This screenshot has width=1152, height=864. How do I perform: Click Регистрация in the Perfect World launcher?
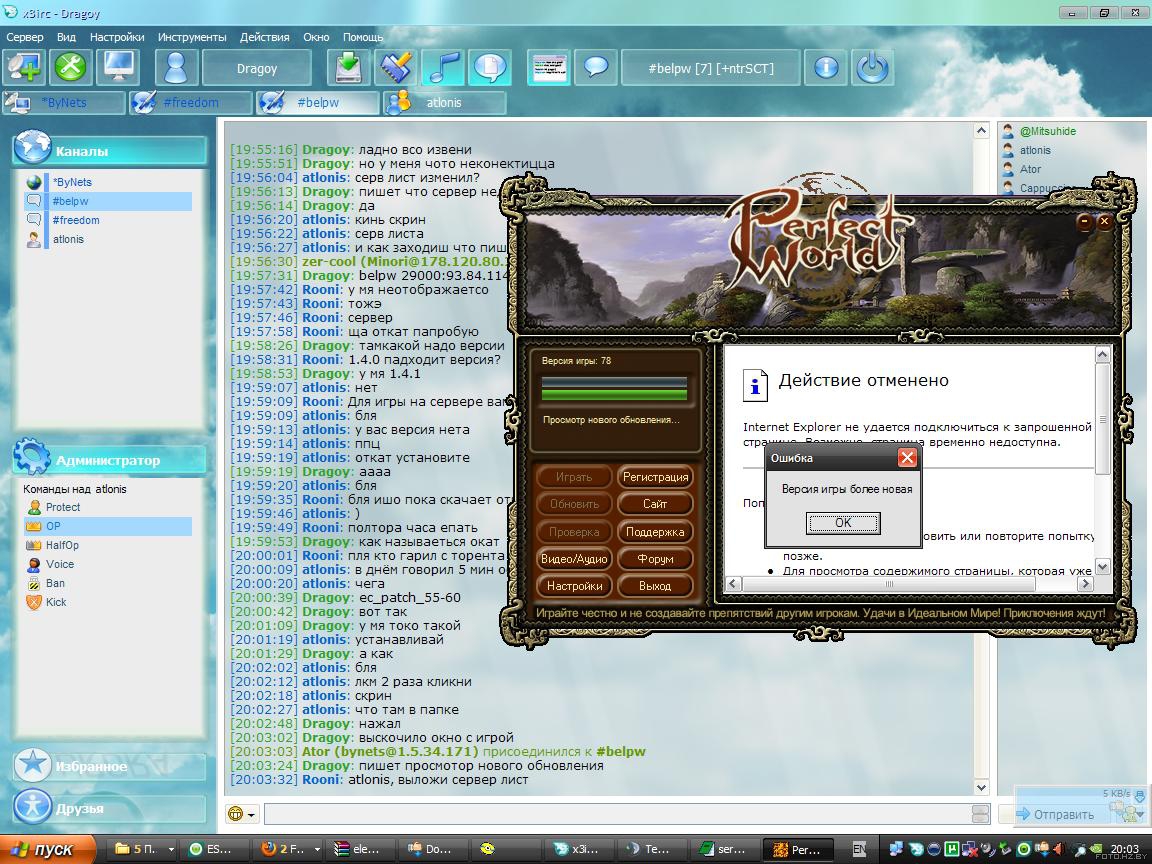coord(655,477)
